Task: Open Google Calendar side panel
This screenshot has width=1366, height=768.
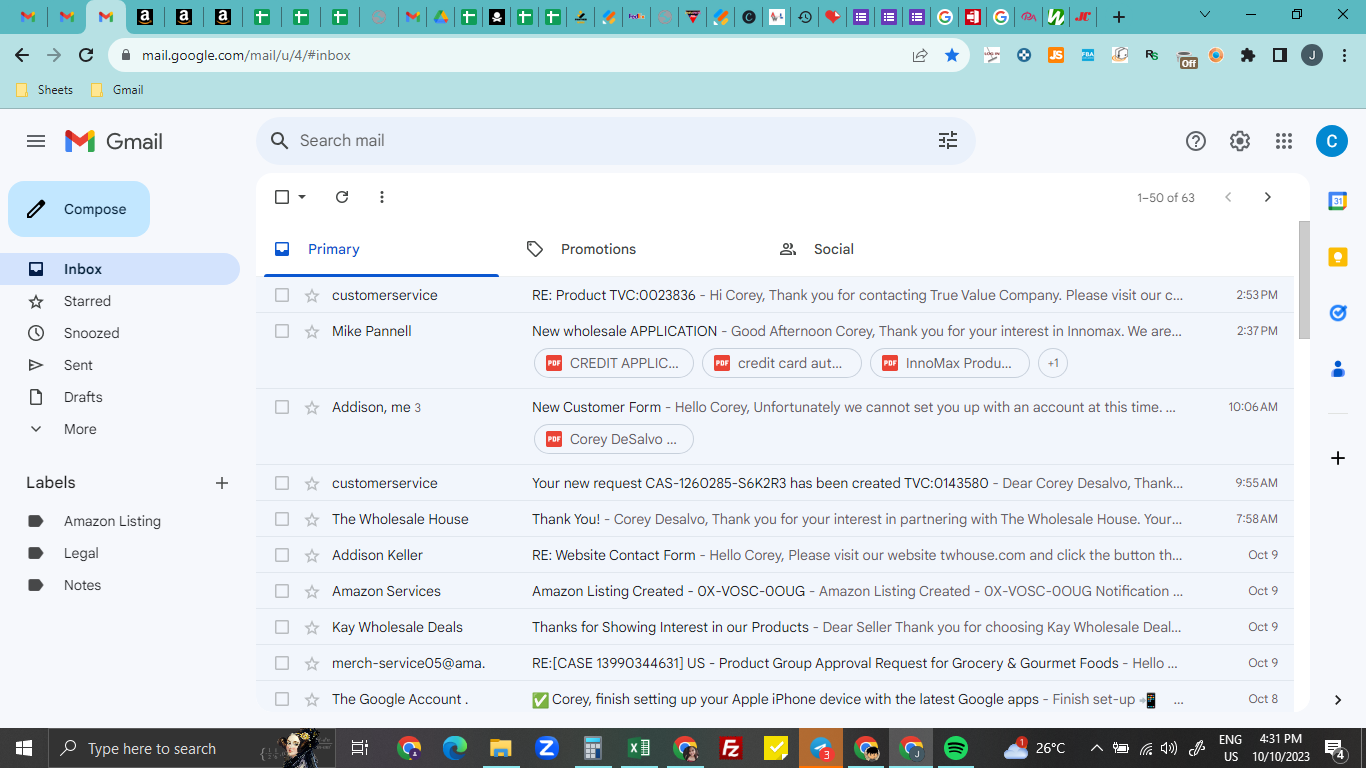Action: [x=1338, y=201]
